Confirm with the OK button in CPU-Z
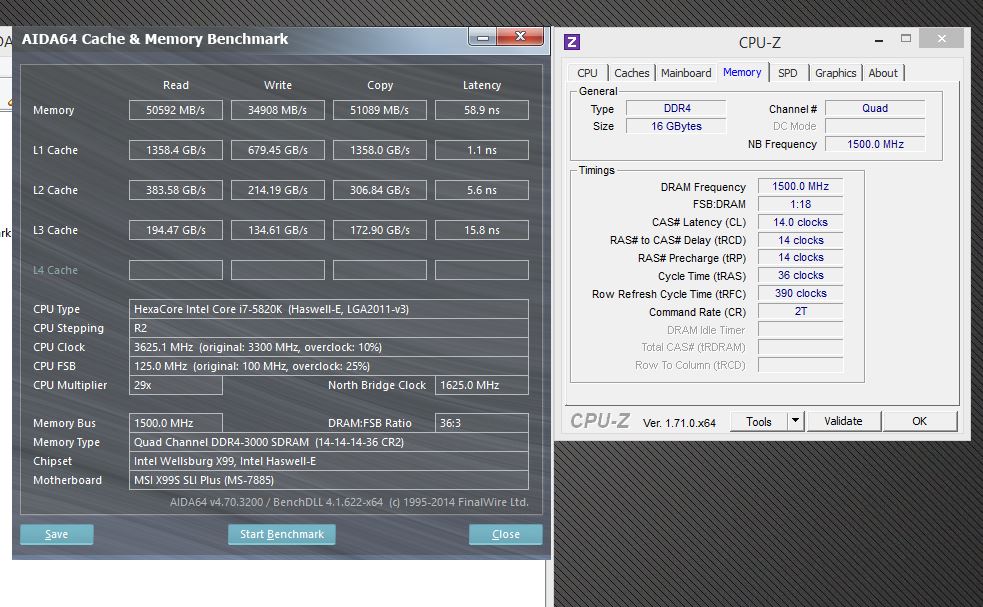This screenshot has width=983, height=607. coord(919,421)
